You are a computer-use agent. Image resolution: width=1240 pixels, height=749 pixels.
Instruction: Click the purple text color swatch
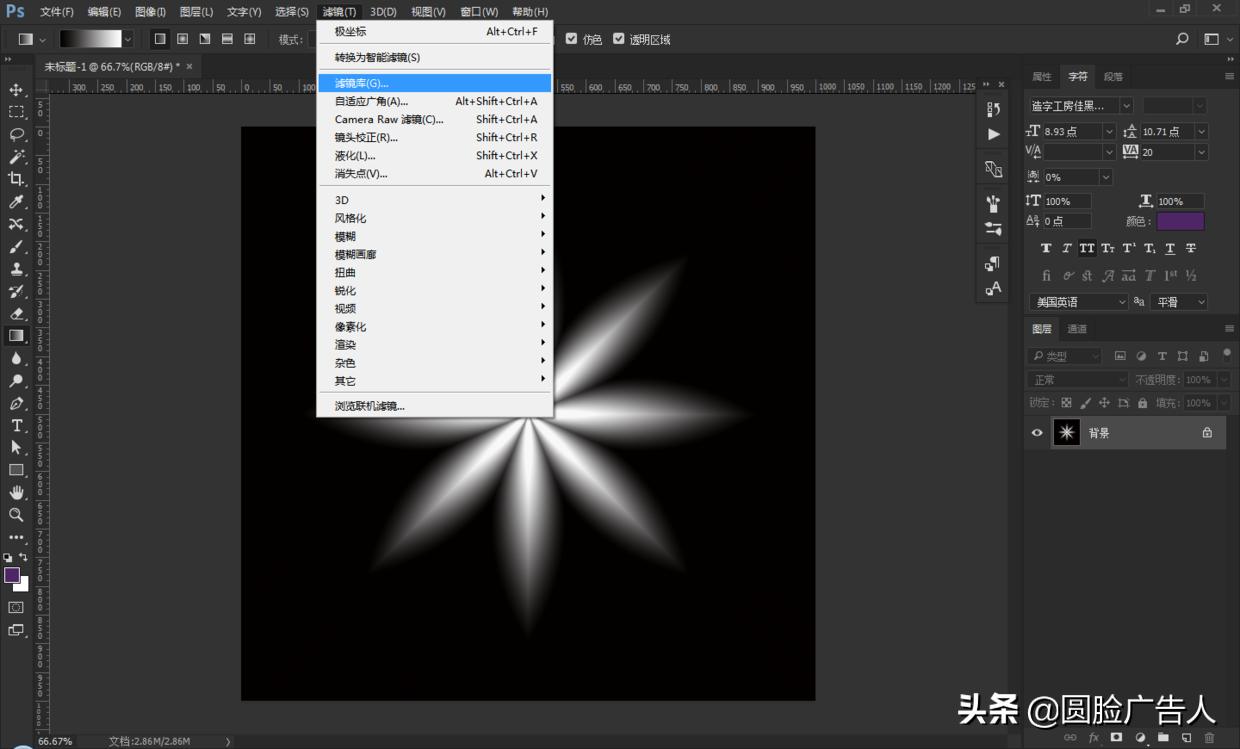click(1180, 221)
